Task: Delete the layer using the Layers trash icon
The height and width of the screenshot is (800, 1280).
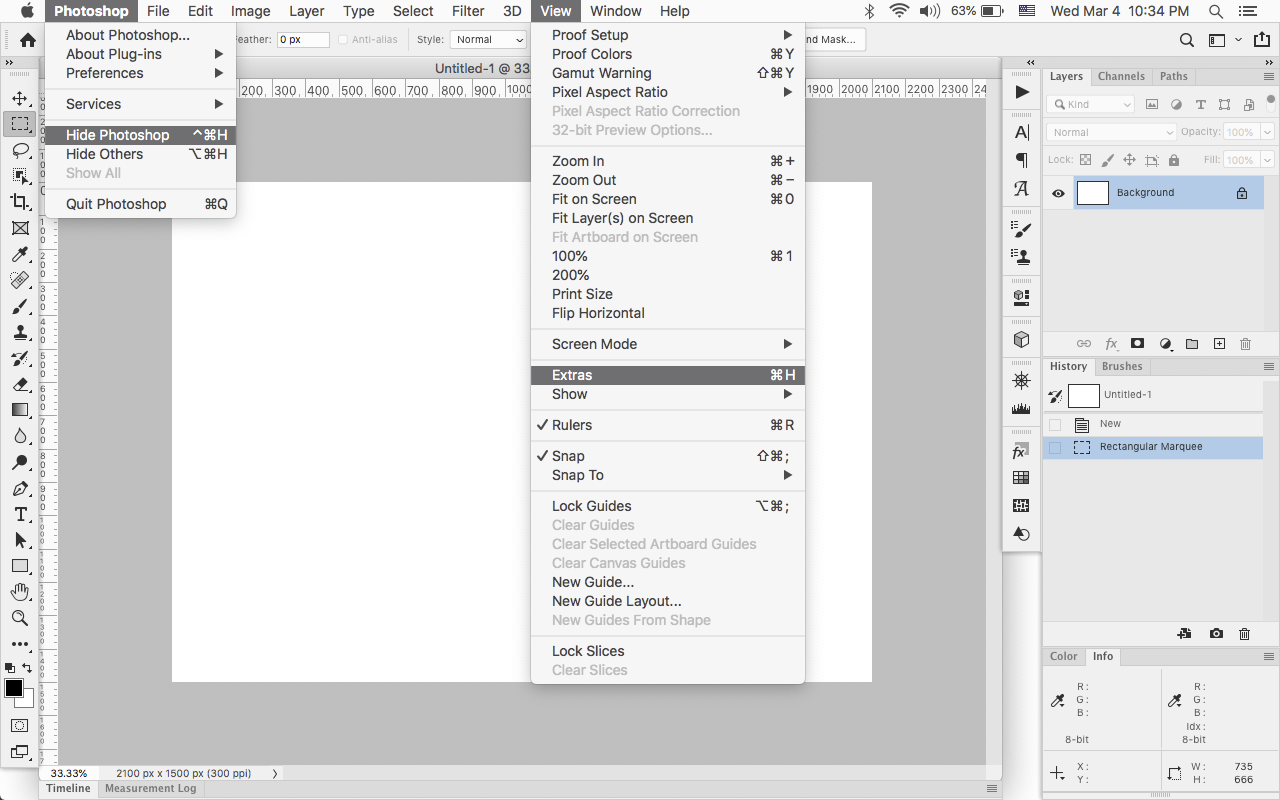Action: pyautogui.click(x=1245, y=344)
